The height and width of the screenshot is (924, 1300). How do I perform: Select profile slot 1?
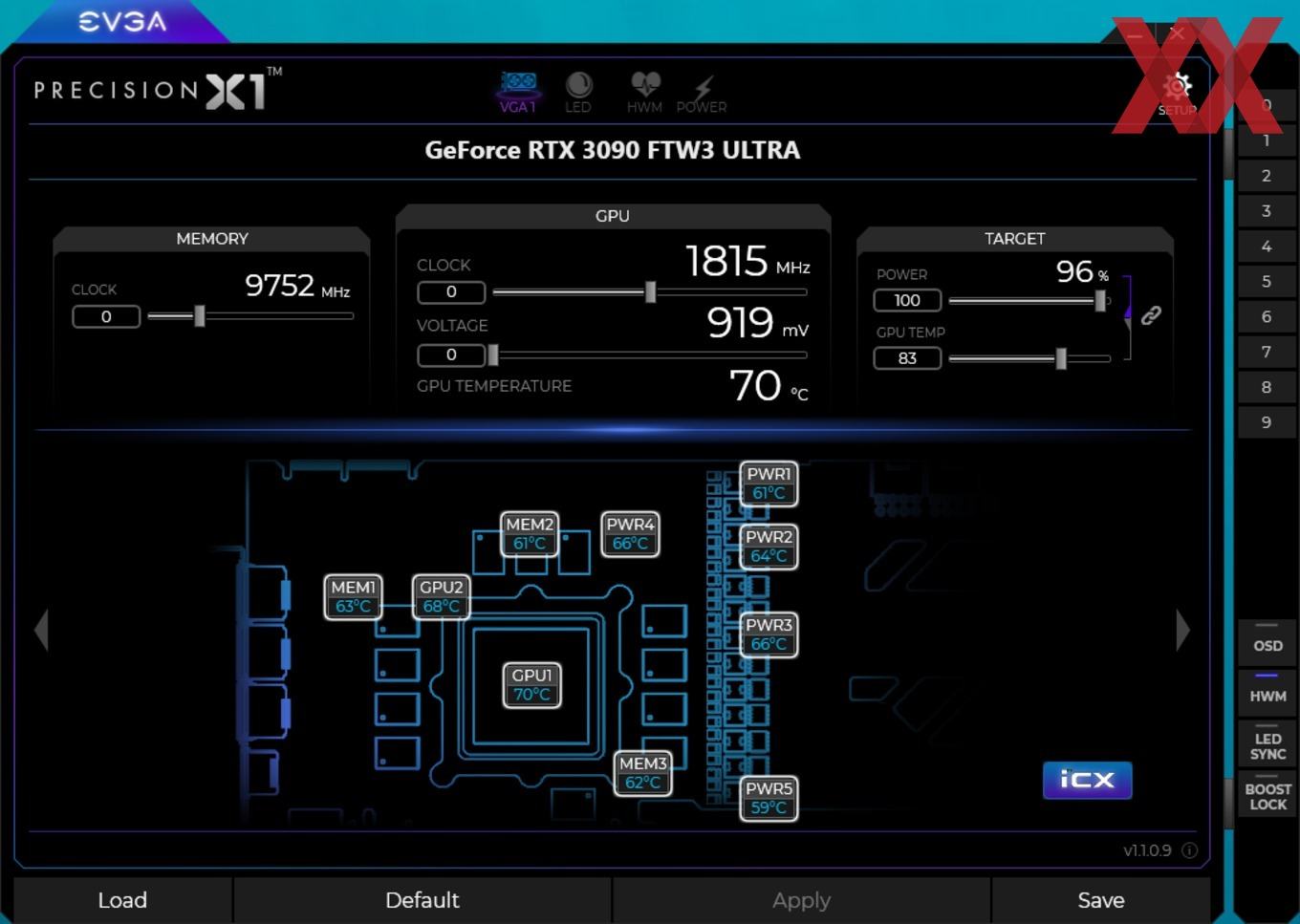point(1267,140)
